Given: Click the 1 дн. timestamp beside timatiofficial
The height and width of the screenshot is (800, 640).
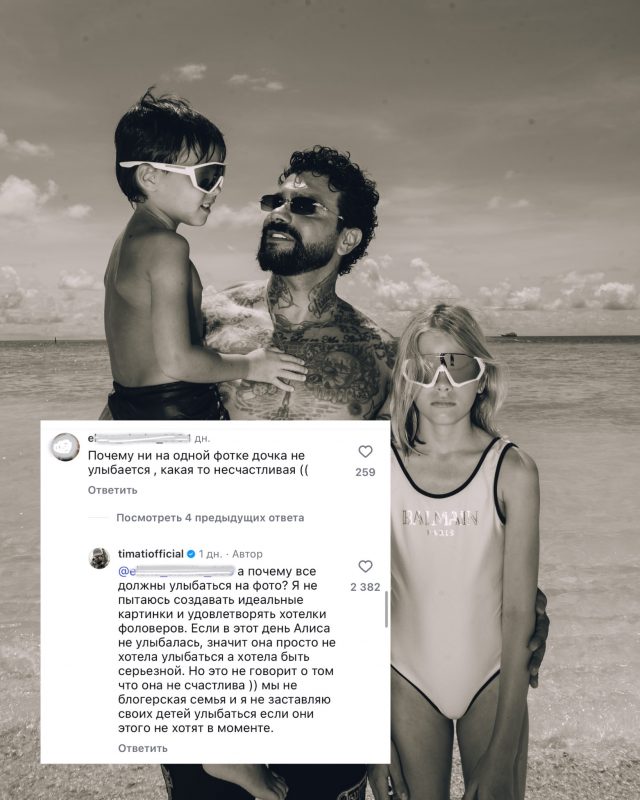Looking at the screenshot, I should [210, 554].
